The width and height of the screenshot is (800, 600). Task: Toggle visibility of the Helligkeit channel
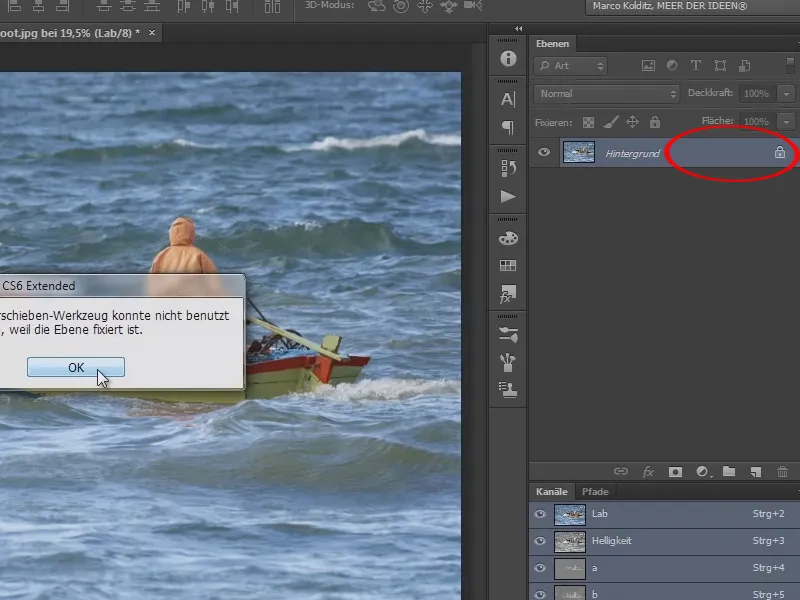pos(540,541)
